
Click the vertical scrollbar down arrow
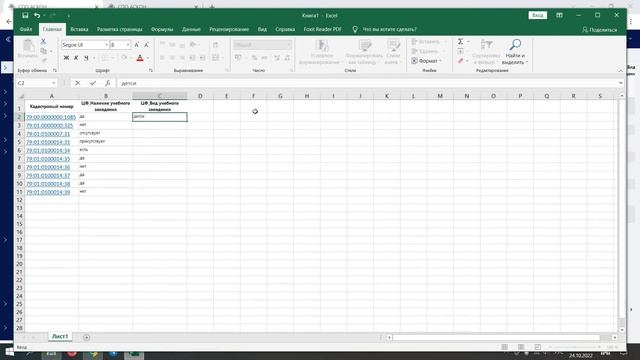tap(622, 329)
